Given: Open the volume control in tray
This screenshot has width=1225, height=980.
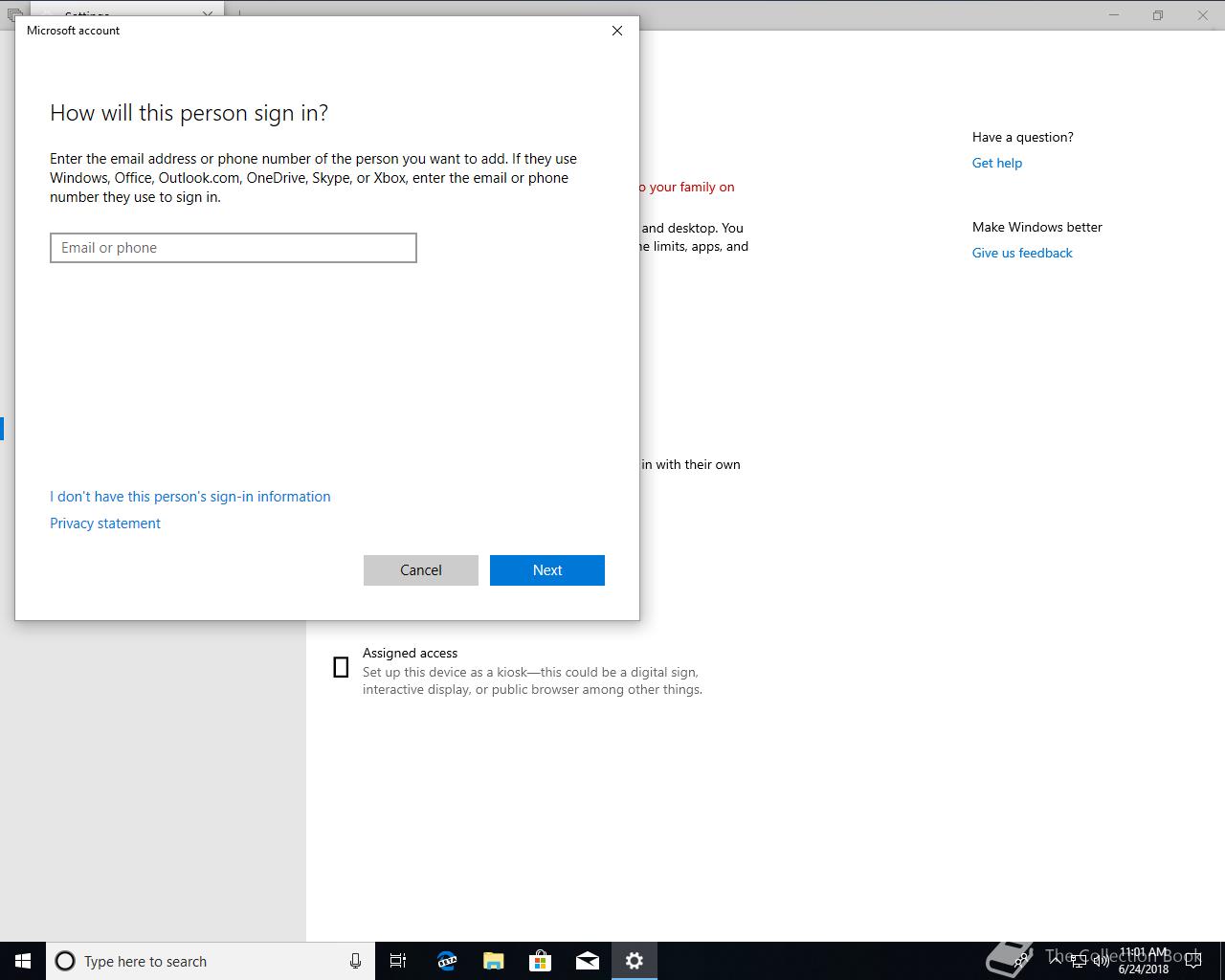Looking at the screenshot, I should (x=1101, y=961).
